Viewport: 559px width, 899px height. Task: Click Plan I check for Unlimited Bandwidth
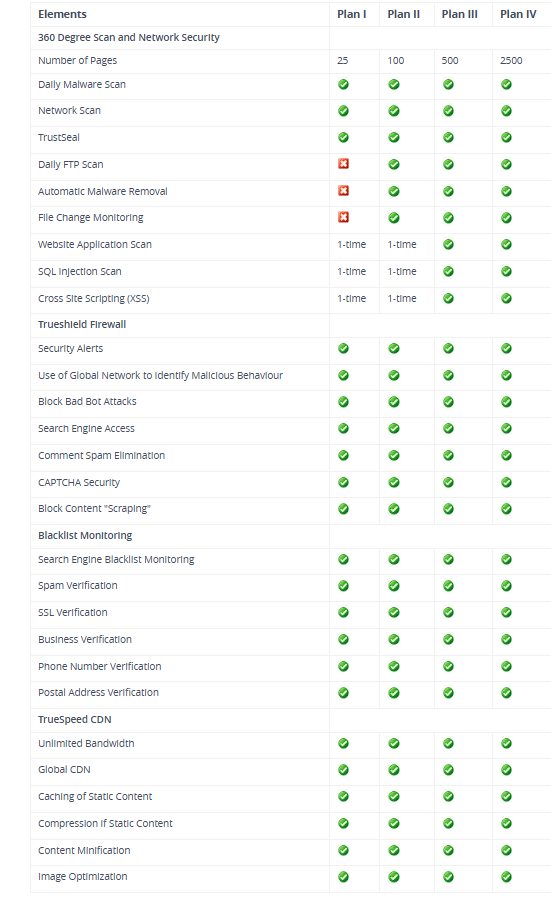point(343,743)
